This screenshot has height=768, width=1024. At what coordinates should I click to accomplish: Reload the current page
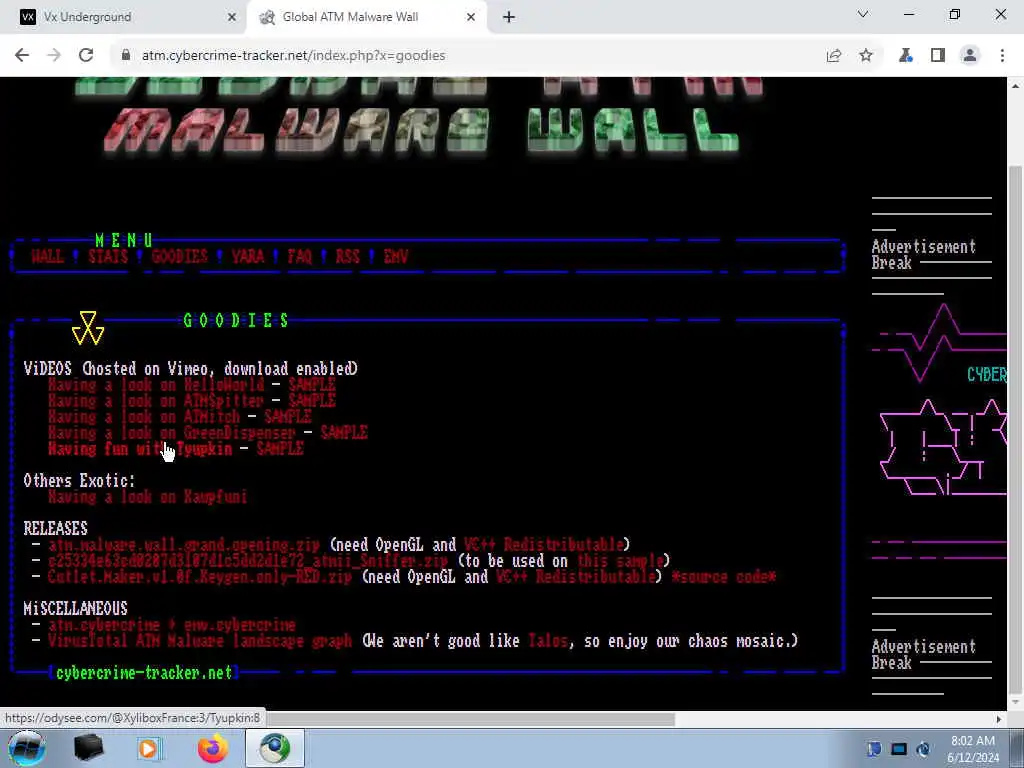(x=86, y=56)
